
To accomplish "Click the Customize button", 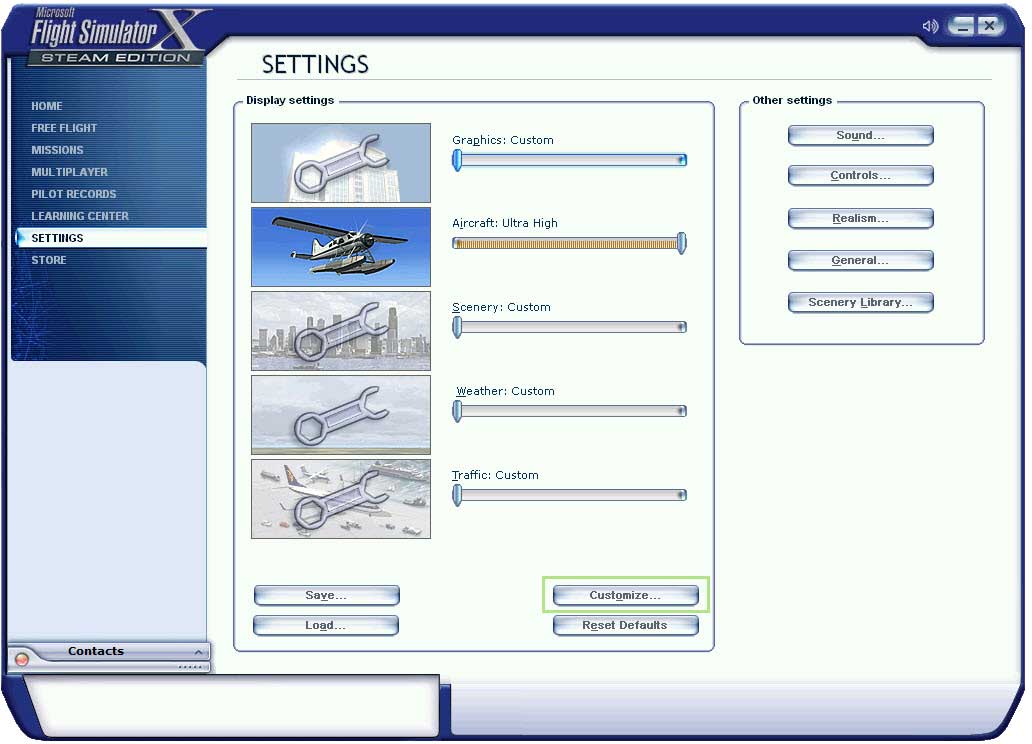I will point(625,595).
